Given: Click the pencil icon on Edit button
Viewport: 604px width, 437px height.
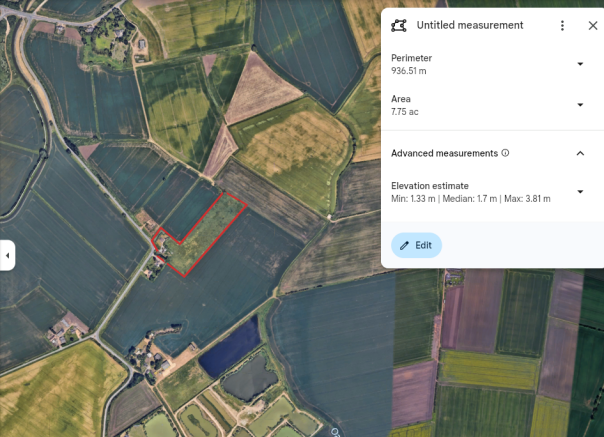Looking at the screenshot, I should [x=405, y=245].
